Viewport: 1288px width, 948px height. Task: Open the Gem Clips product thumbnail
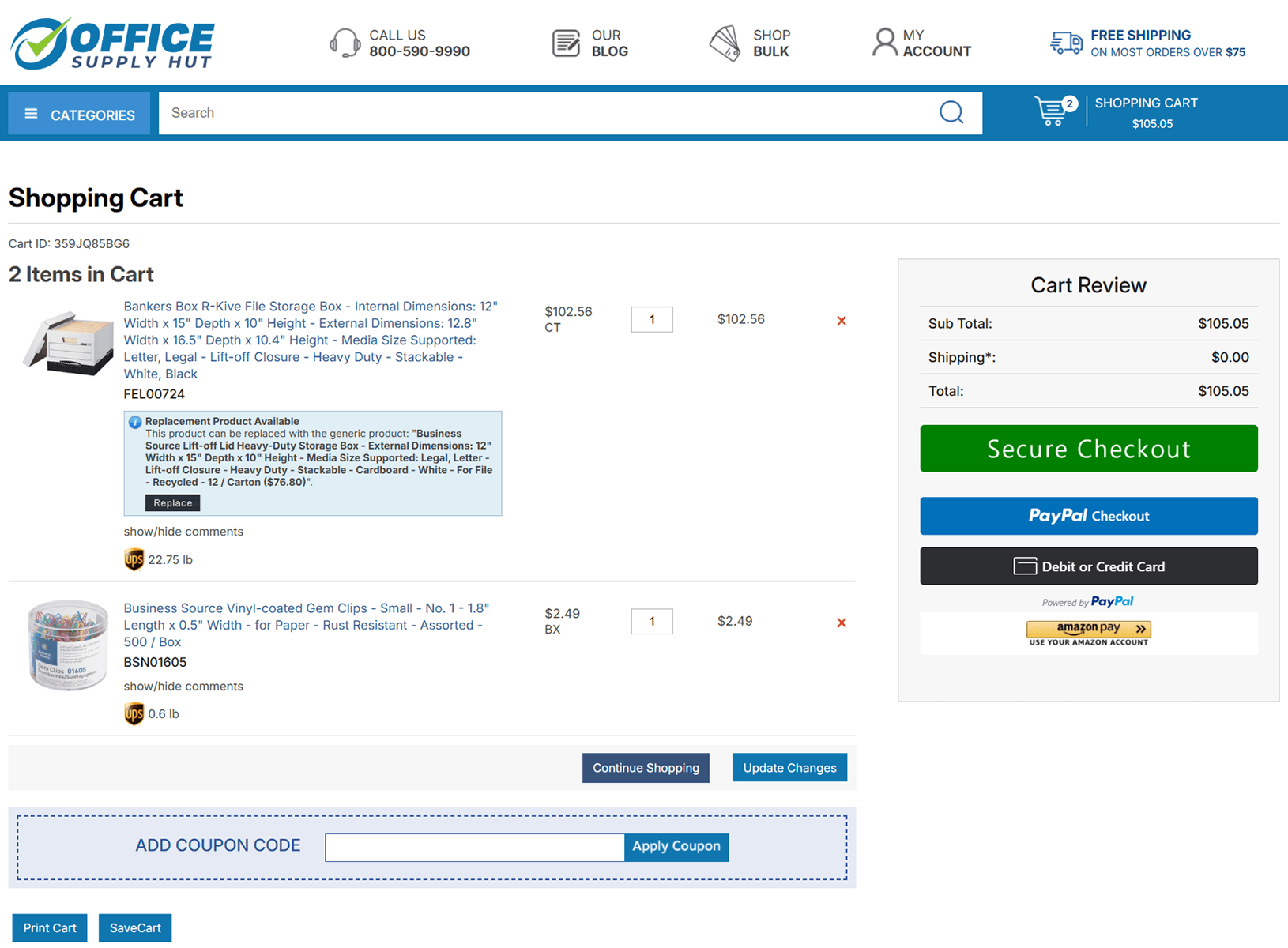68,645
